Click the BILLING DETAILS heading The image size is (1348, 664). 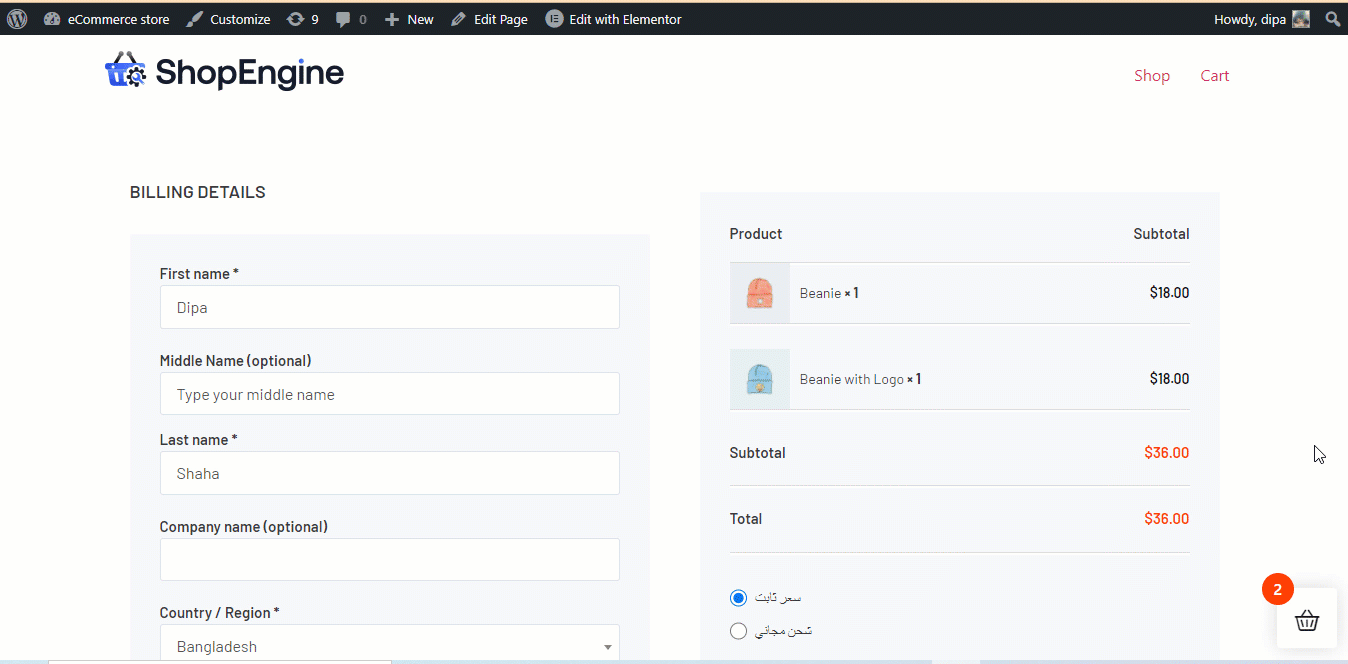click(198, 192)
